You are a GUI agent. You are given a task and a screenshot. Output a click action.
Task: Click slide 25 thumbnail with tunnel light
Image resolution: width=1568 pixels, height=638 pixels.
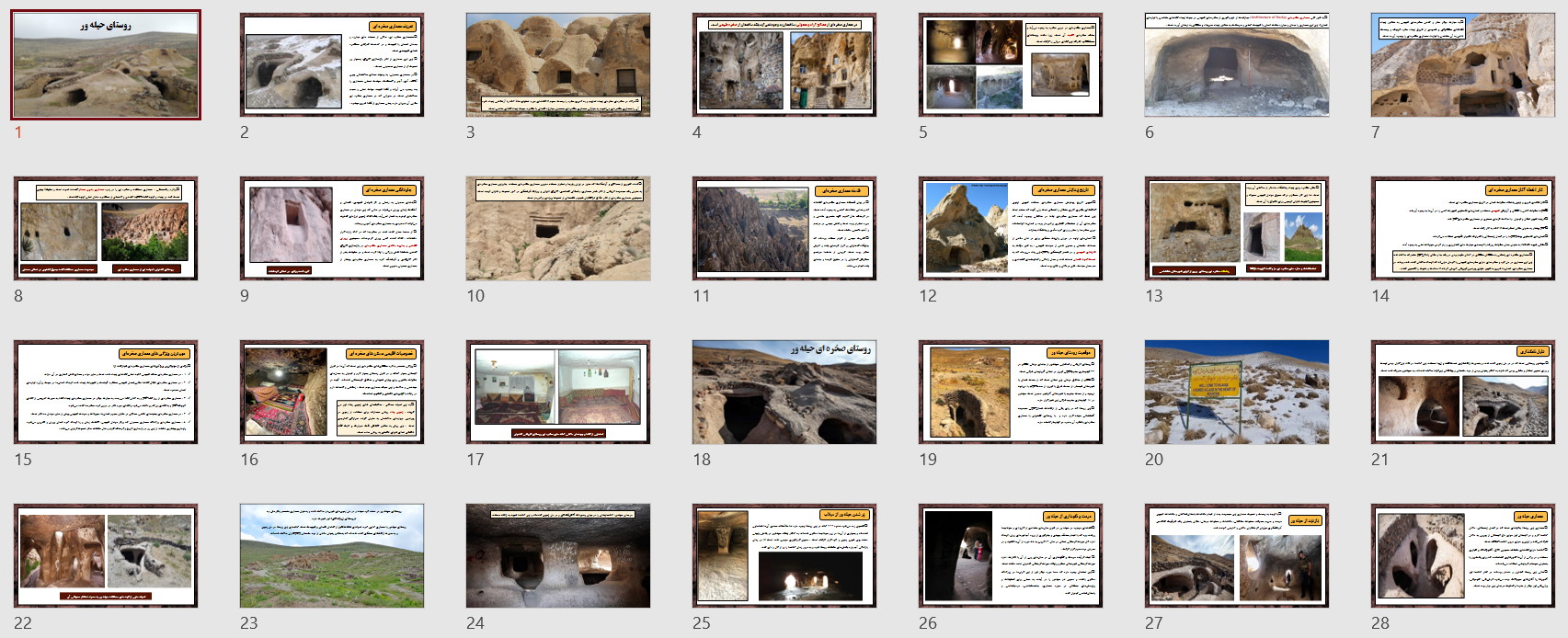point(784,556)
